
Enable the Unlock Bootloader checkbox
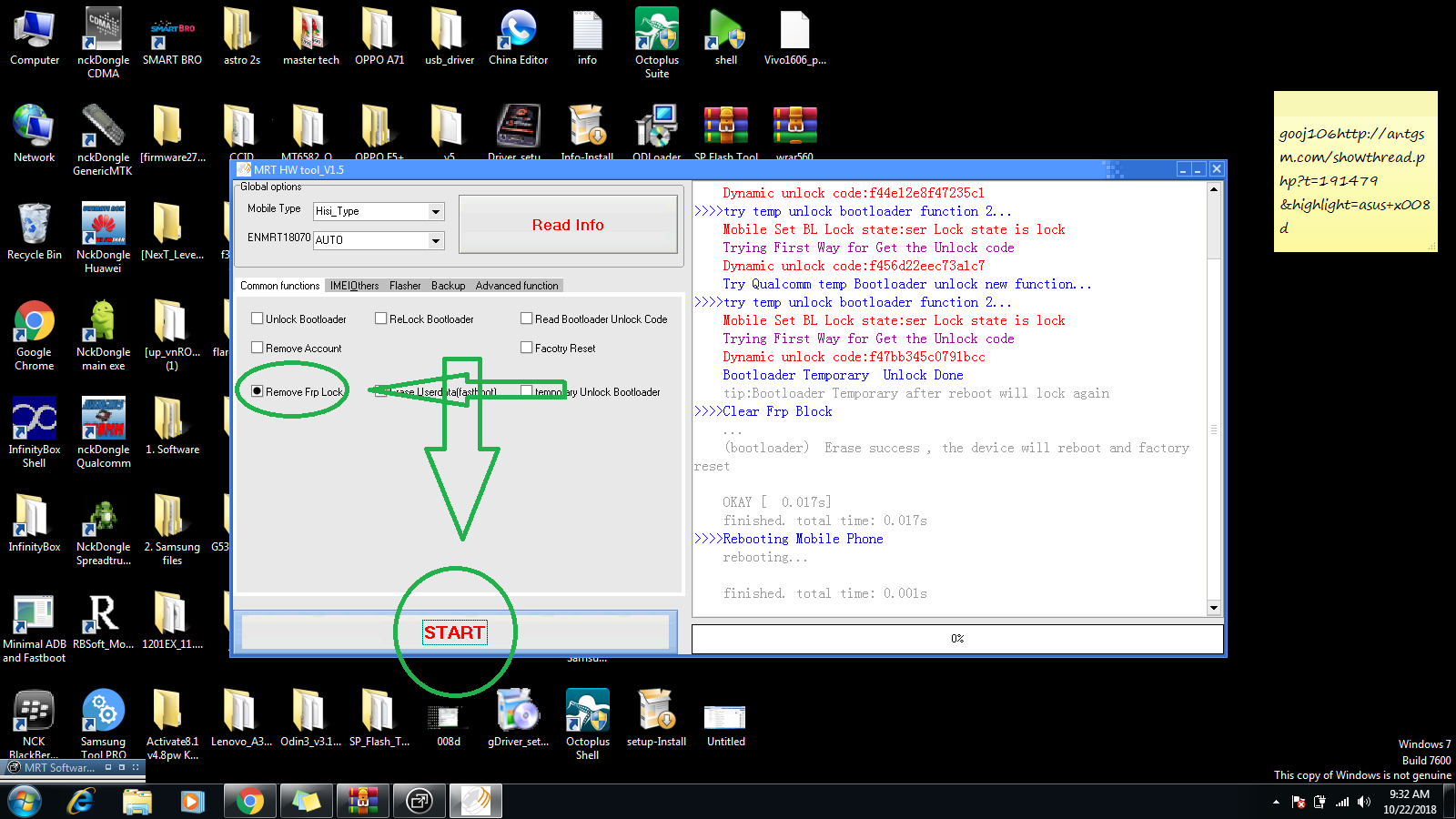[x=258, y=318]
